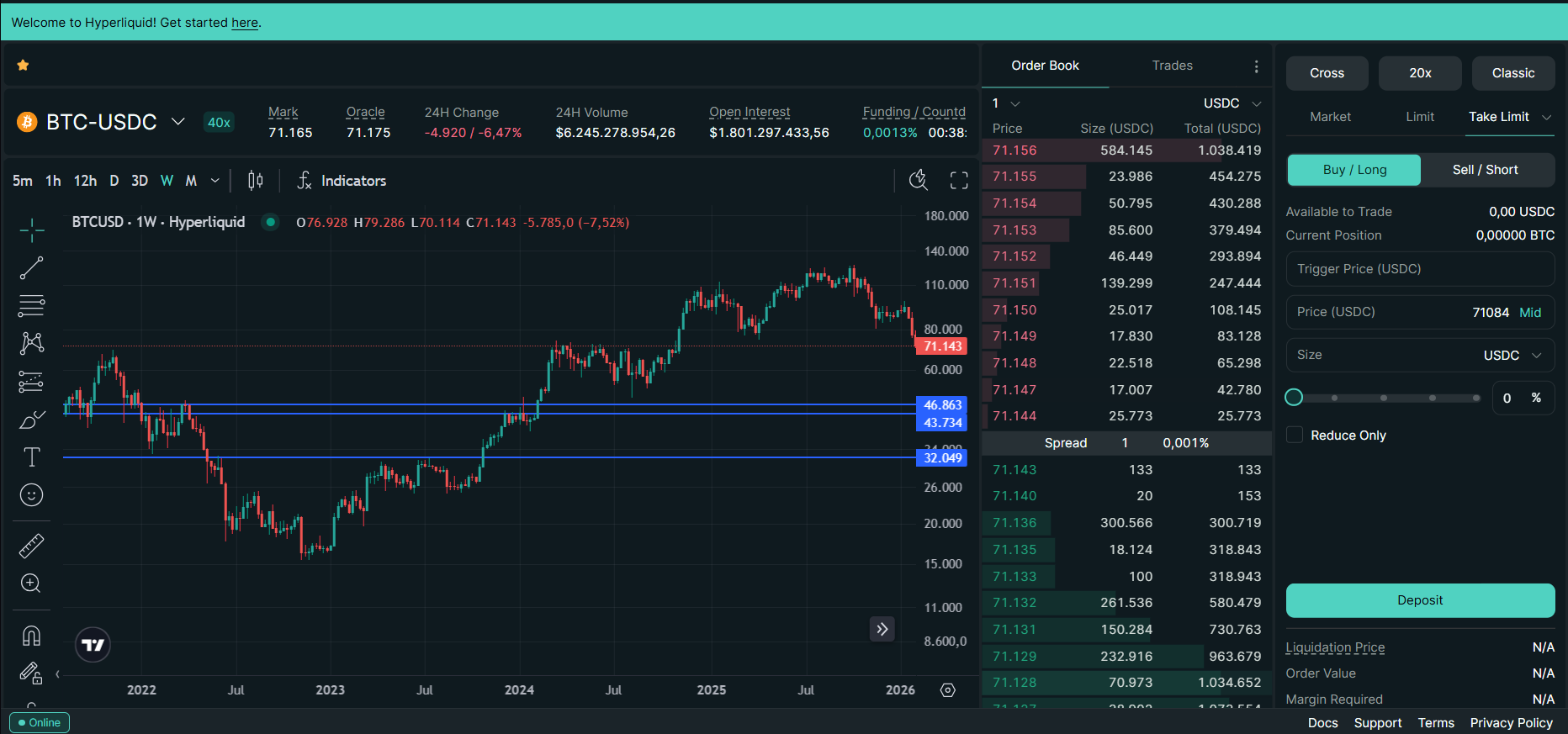
Task: Select the text annotation tool
Action: tap(31, 457)
